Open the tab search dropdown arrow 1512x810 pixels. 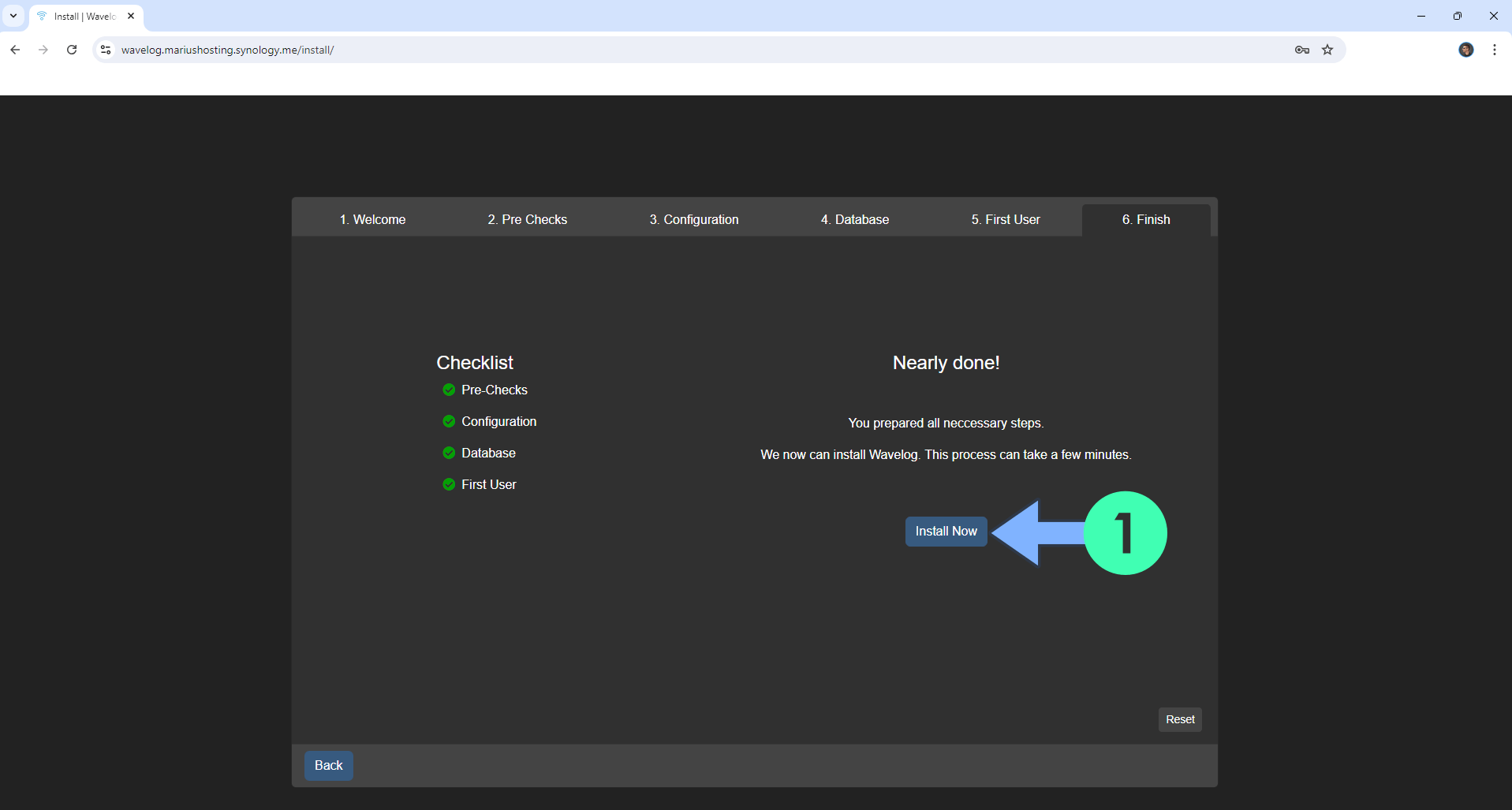click(13, 16)
